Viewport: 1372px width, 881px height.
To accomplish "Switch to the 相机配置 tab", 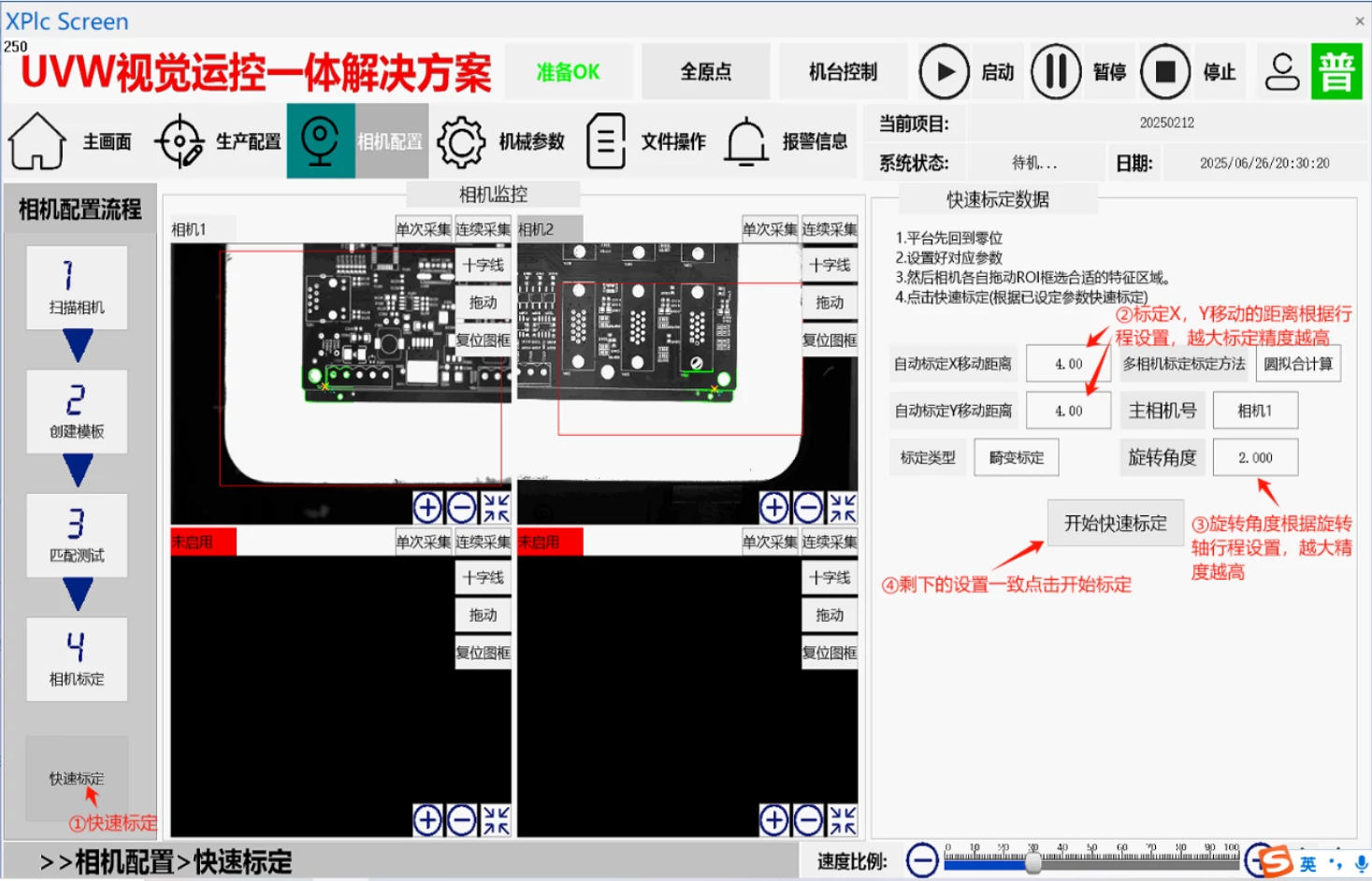I will (x=357, y=141).
